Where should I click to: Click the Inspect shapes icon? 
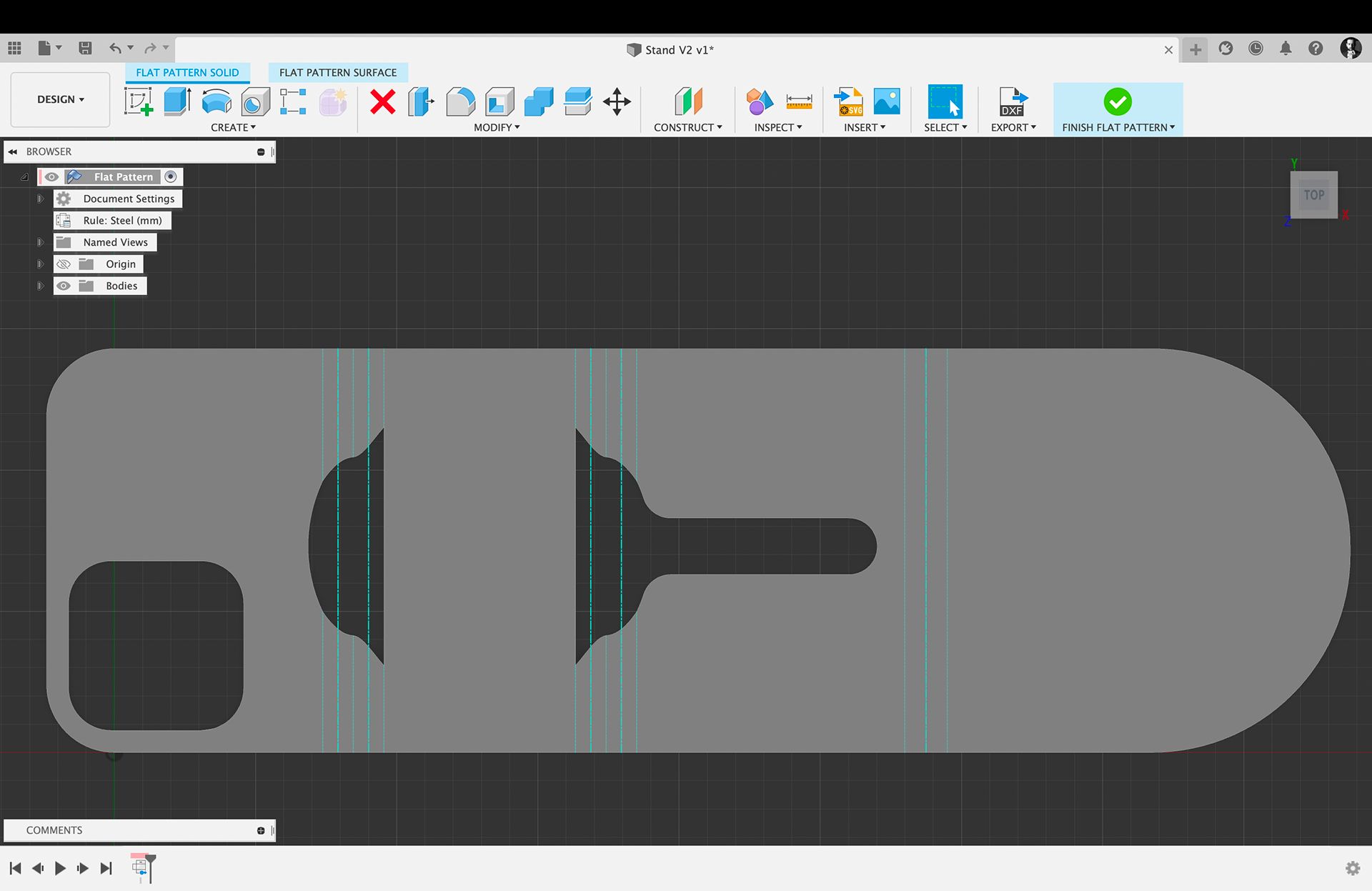(760, 101)
